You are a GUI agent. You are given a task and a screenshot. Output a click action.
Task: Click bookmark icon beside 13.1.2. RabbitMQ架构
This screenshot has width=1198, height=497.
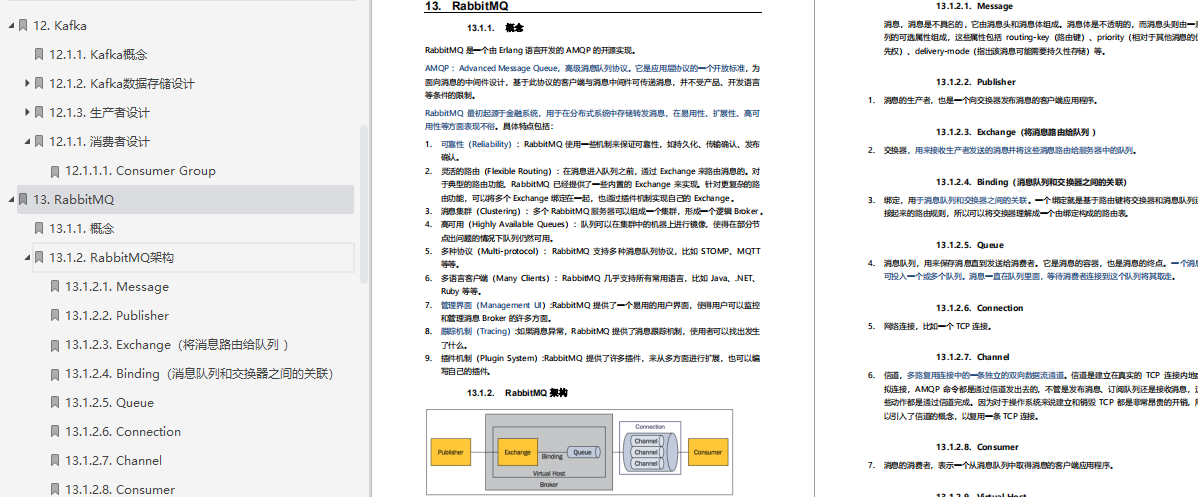coord(39,258)
